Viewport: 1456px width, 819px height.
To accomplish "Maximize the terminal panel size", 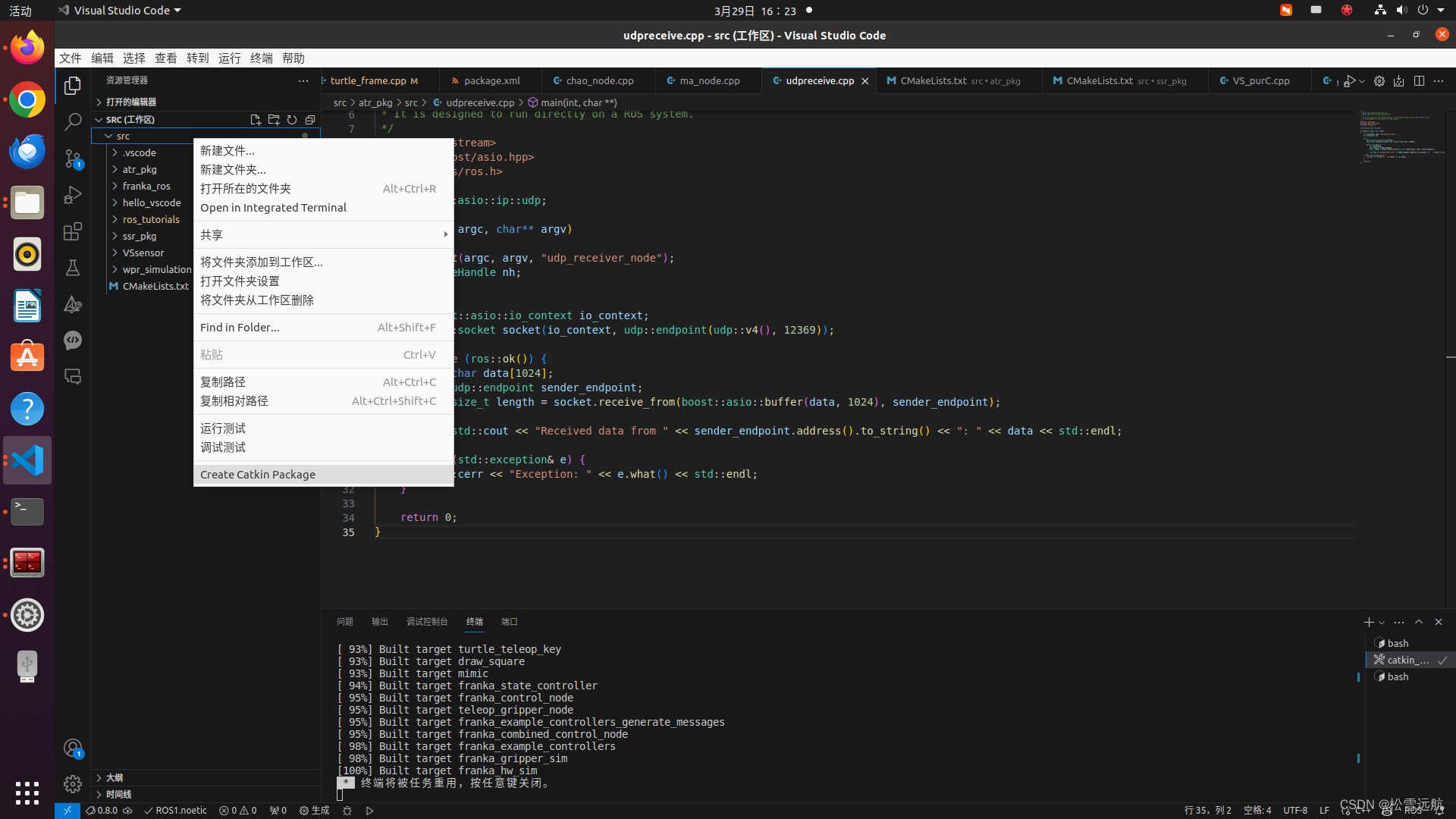I will pos(1419,622).
